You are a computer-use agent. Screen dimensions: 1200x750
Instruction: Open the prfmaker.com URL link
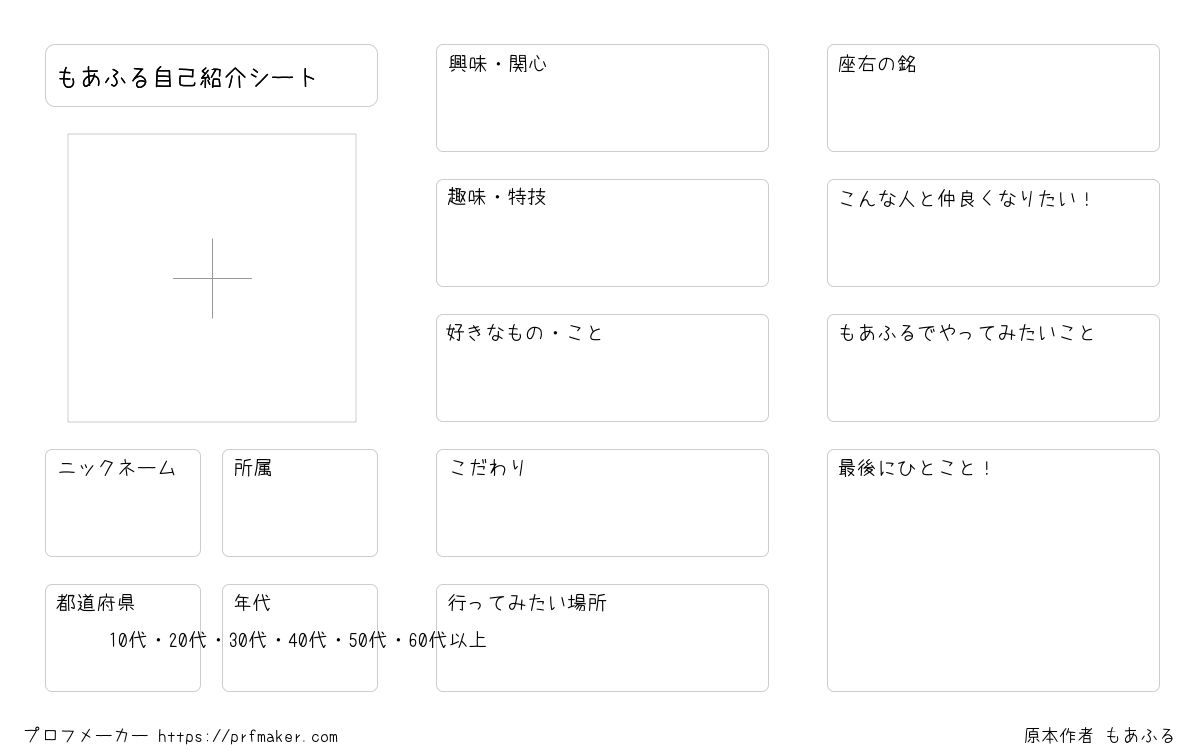248,737
